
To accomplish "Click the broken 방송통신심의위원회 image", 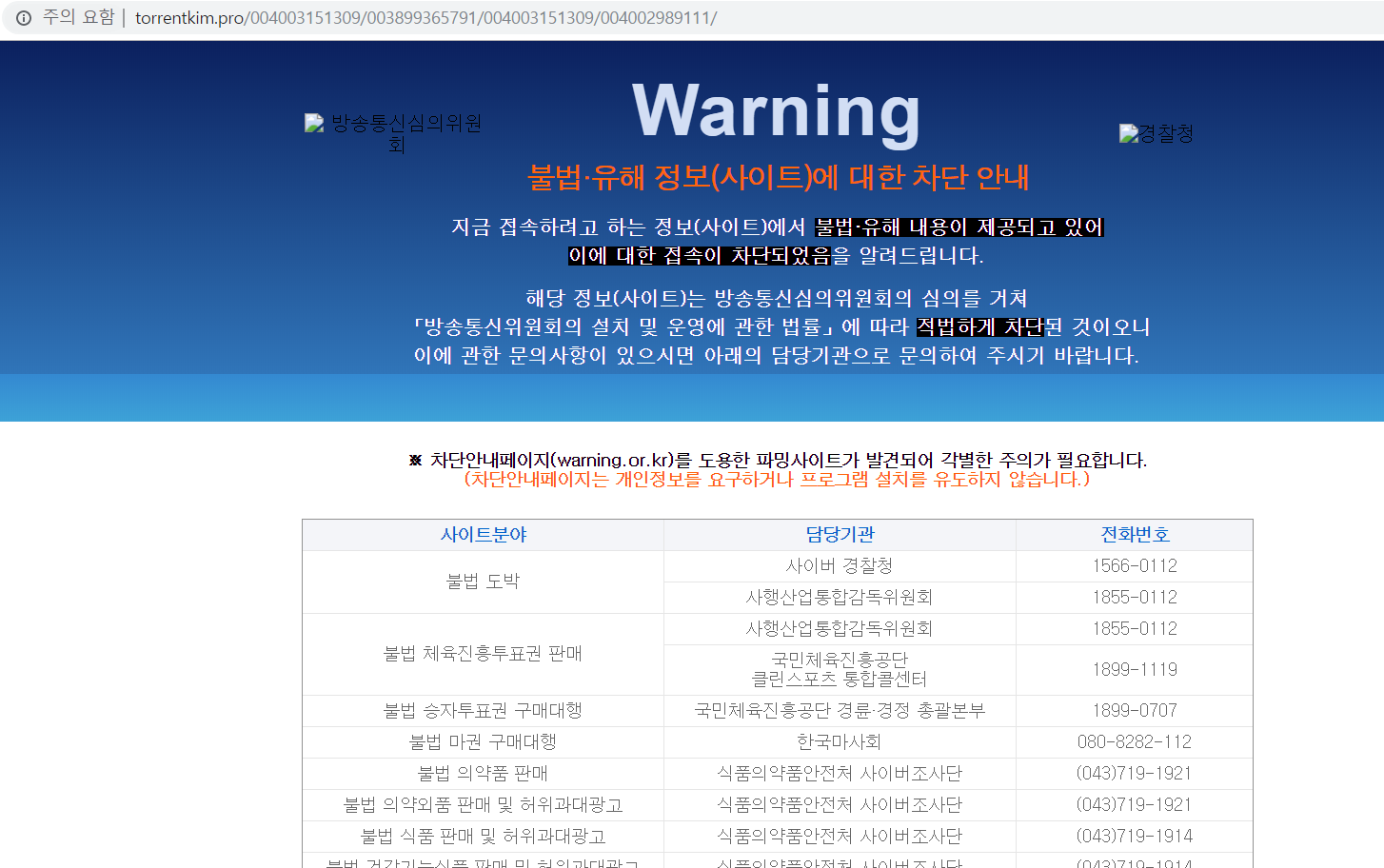I will (393, 133).
